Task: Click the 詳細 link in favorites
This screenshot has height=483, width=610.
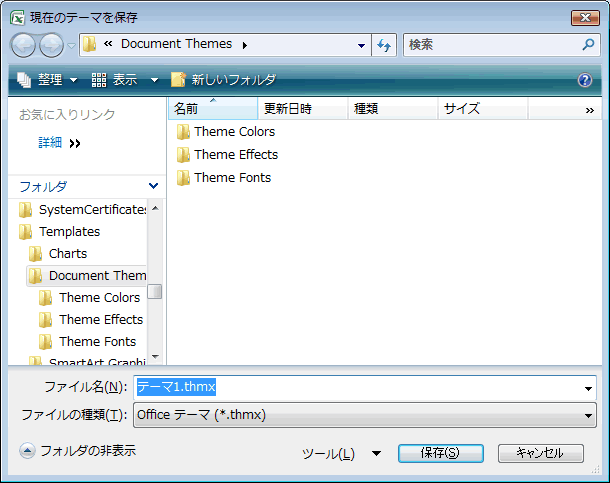Action: (x=50, y=143)
